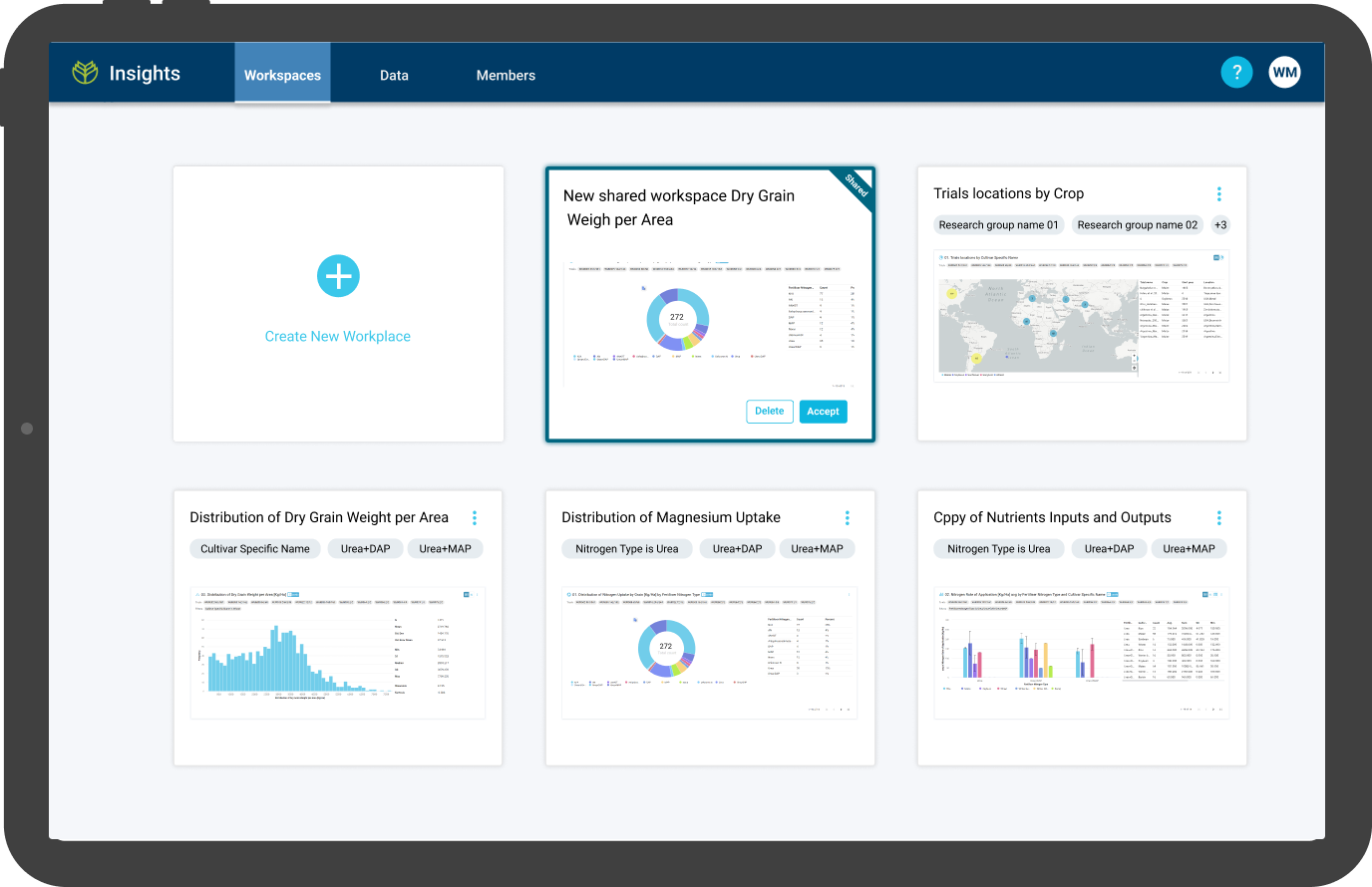Open options menu for Trials locations by Crop
This screenshot has height=887, width=1372.
click(1218, 194)
